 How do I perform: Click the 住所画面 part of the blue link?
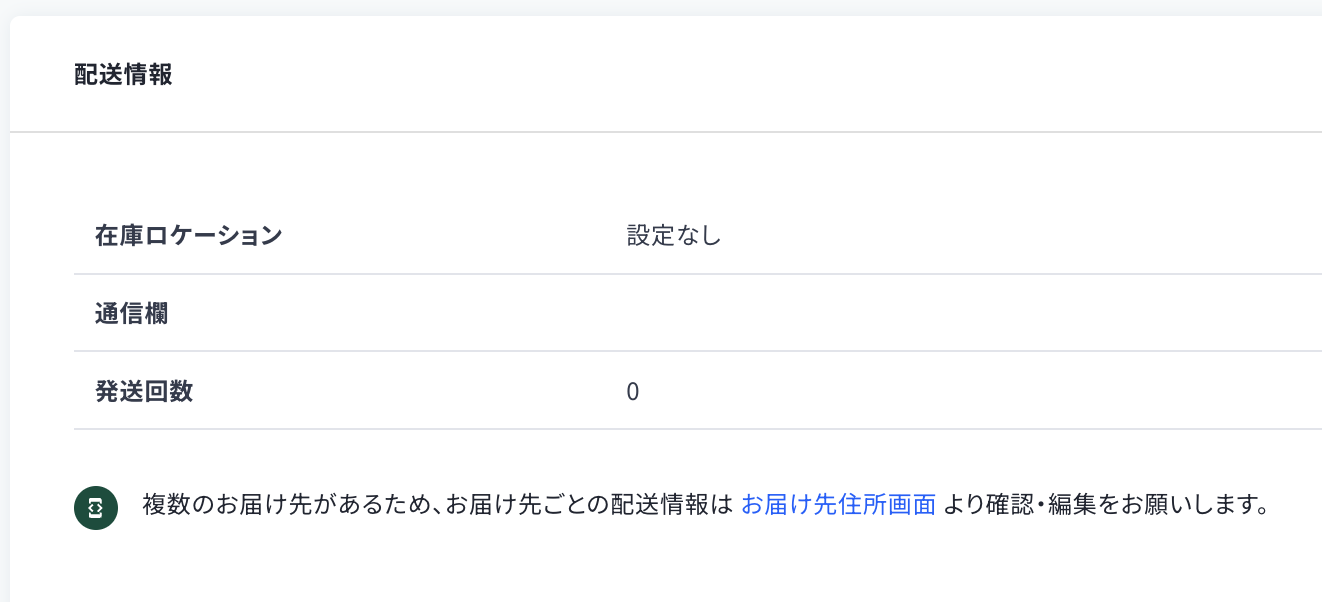coord(887,505)
